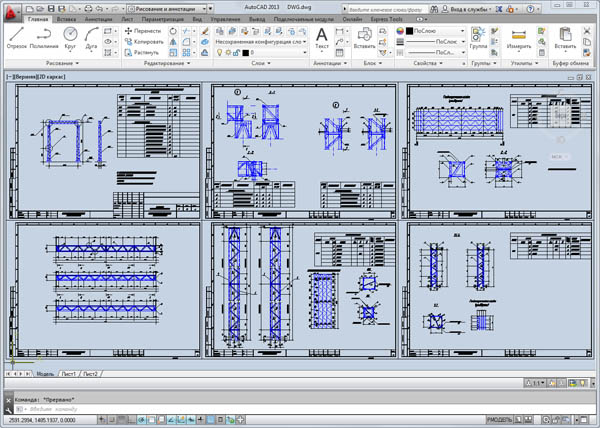Switch to the Лист1 layout tab
The height and width of the screenshot is (428, 600).
[69, 374]
